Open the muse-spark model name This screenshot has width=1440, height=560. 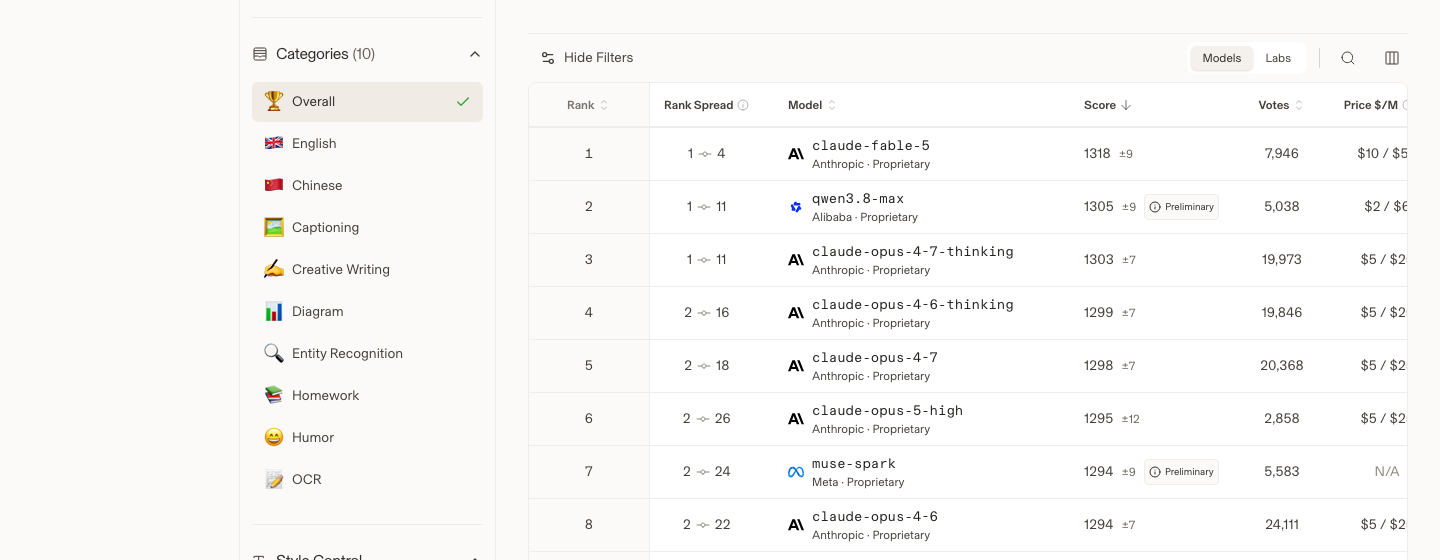(x=854, y=464)
